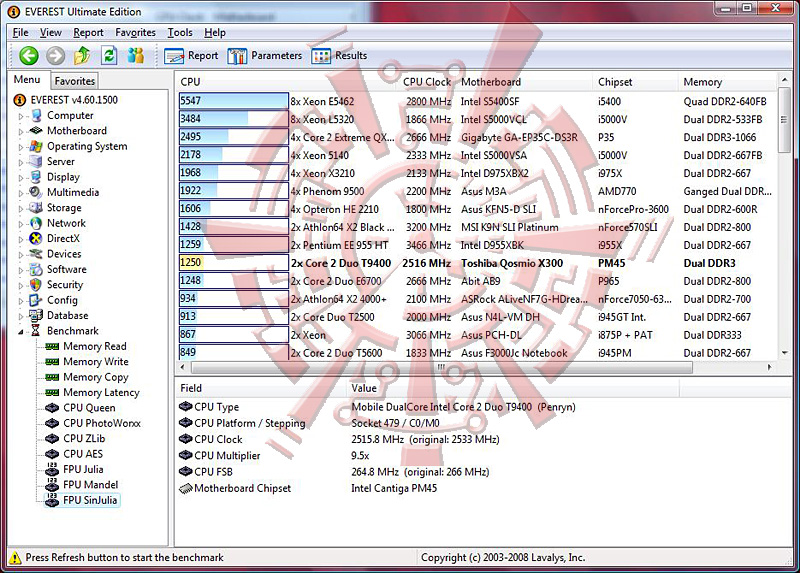
Task: Open the Results toolbar button
Action: [x=339, y=56]
